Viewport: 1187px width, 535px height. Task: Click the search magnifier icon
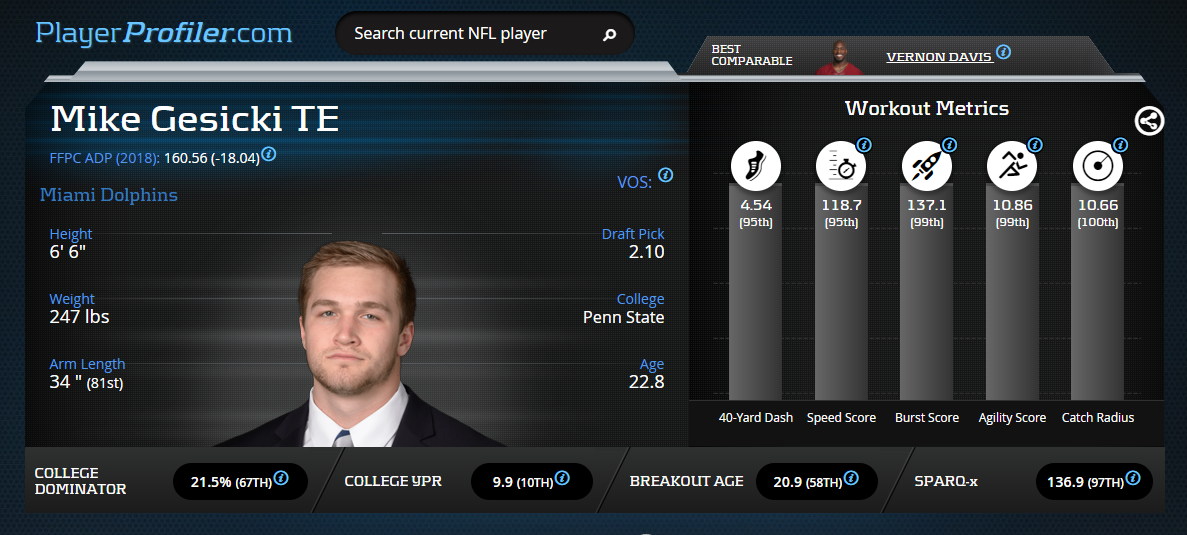(x=609, y=35)
